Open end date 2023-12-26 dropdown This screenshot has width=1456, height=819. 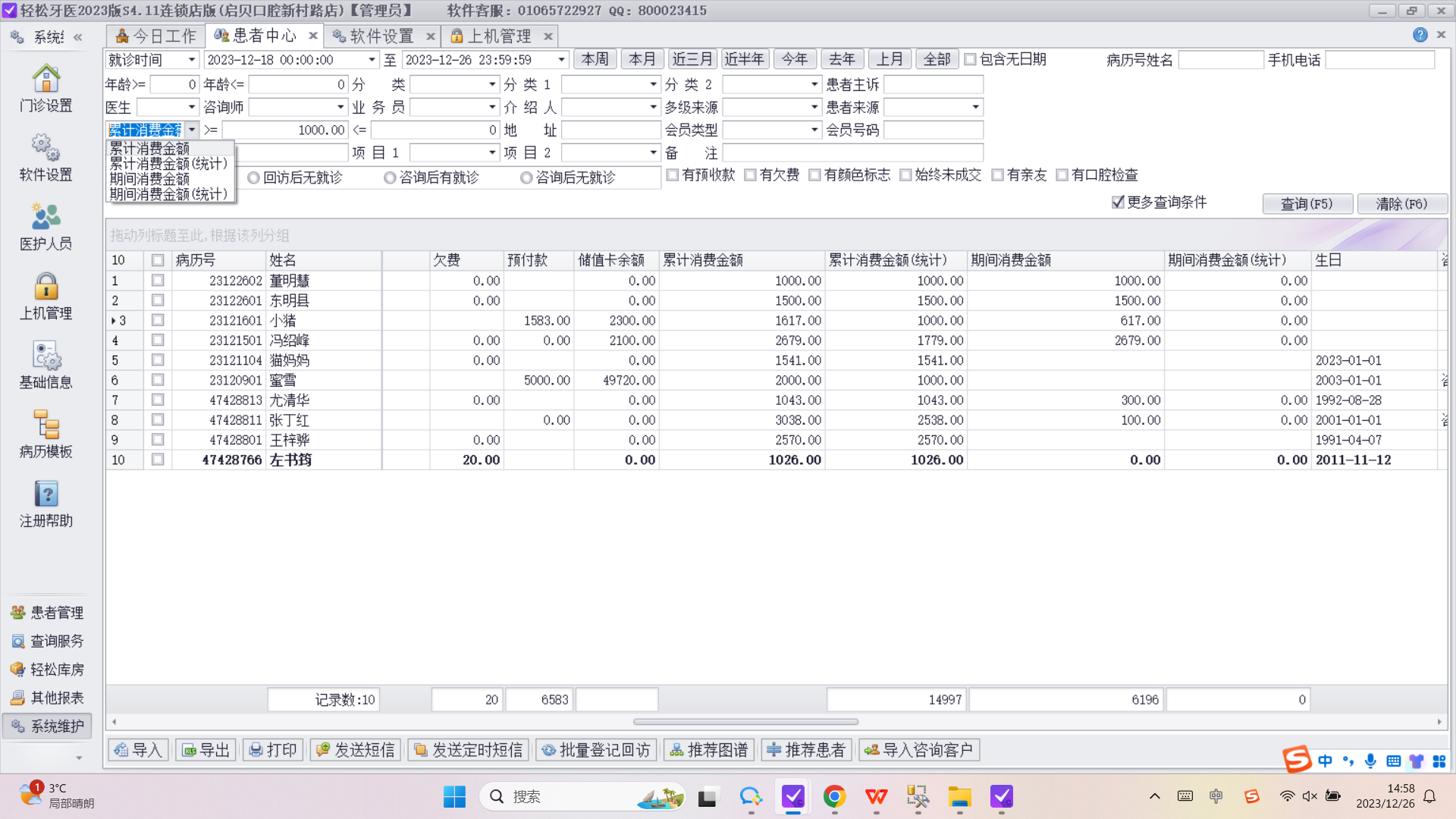[562, 60]
